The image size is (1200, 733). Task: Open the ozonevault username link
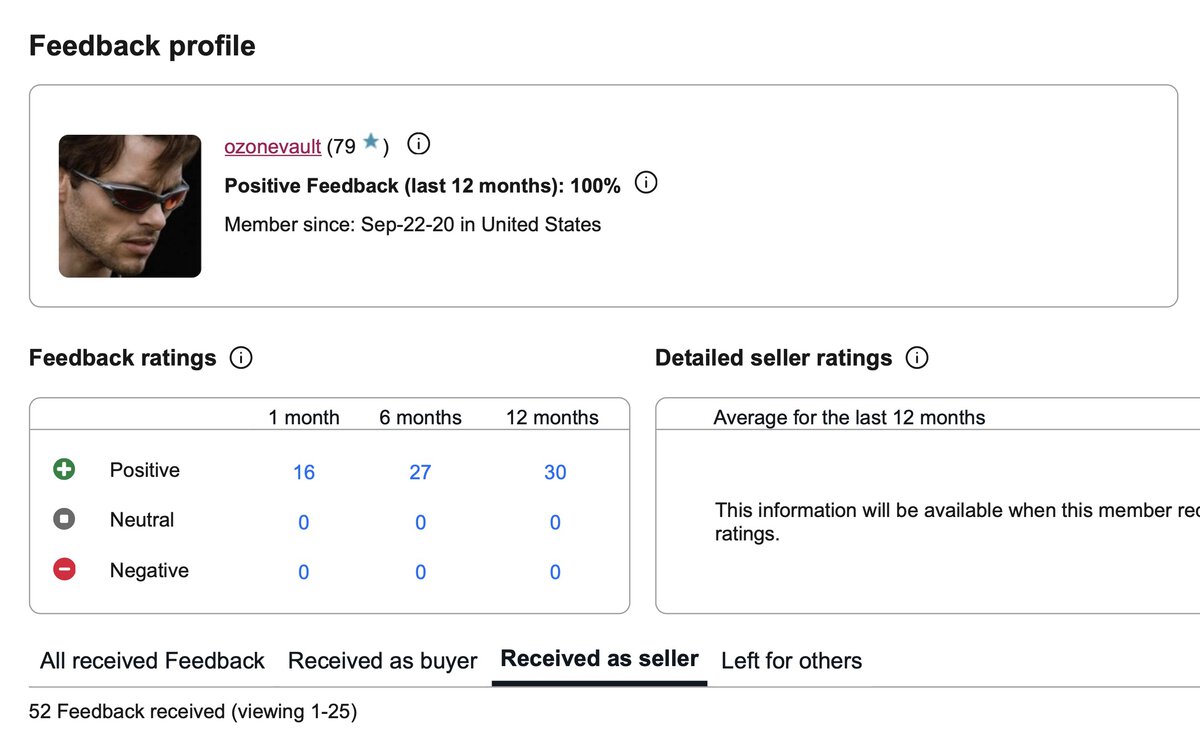point(273,146)
